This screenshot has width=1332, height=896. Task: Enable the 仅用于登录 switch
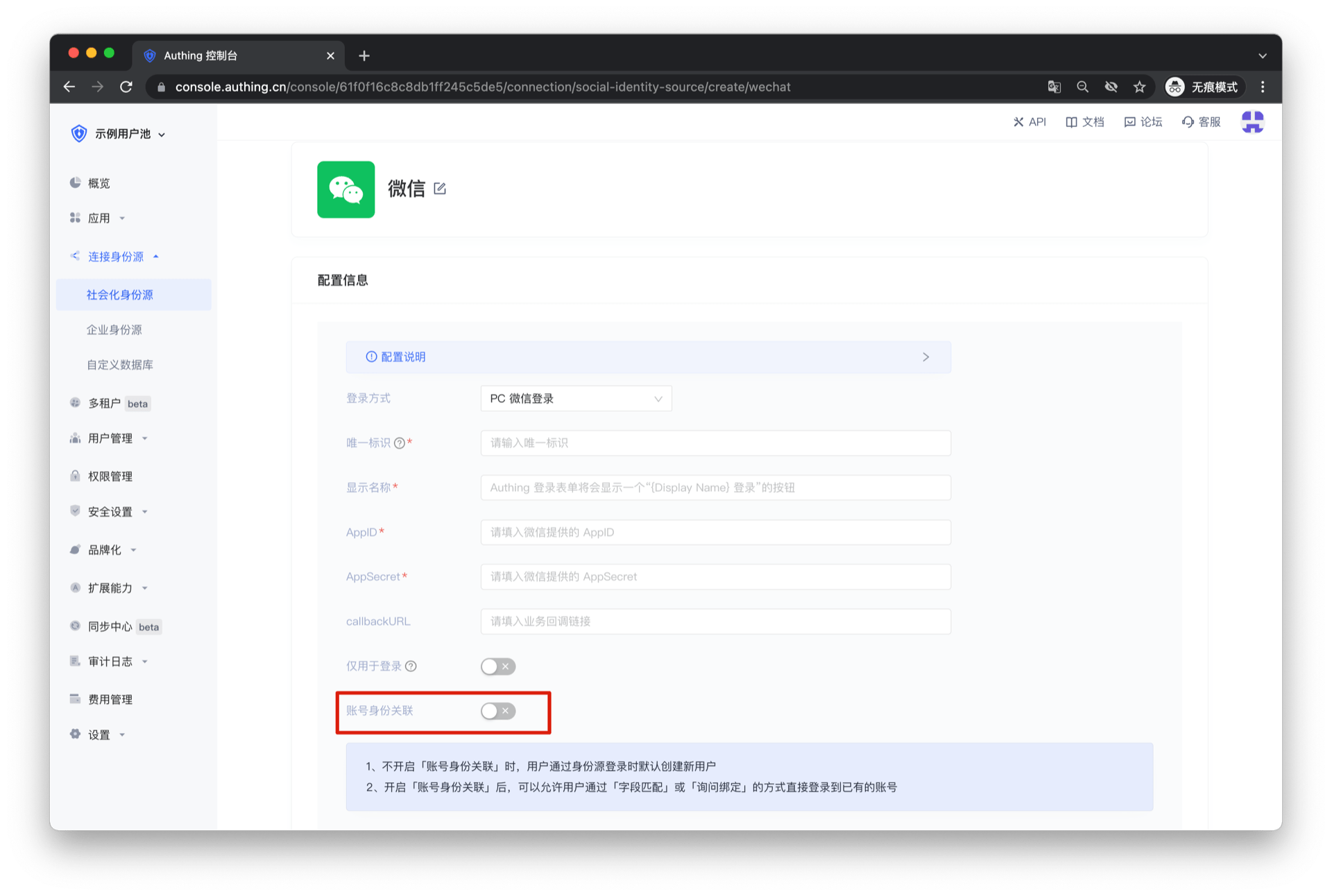pyautogui.click(x=497, y=666)
